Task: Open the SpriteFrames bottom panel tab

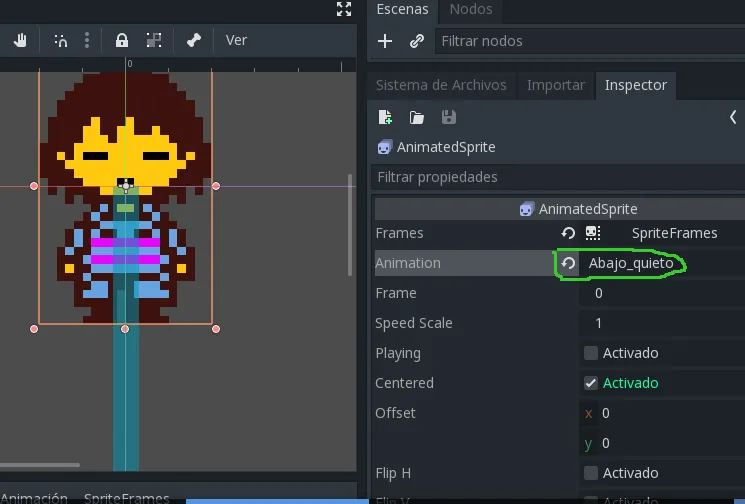Action: pos(126,498)
